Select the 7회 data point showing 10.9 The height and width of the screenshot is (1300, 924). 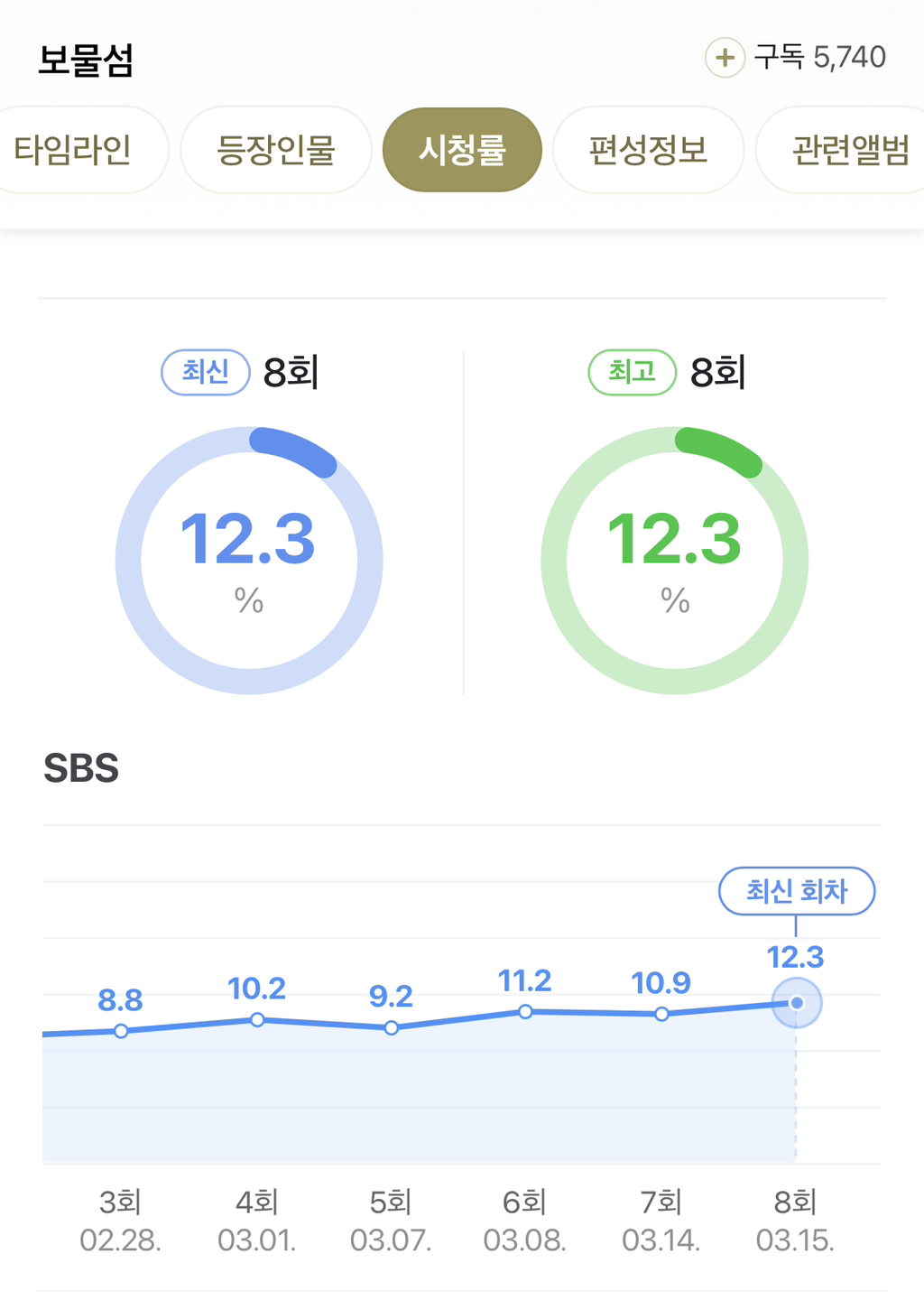pyautogui.click(x=661, y=1015)
